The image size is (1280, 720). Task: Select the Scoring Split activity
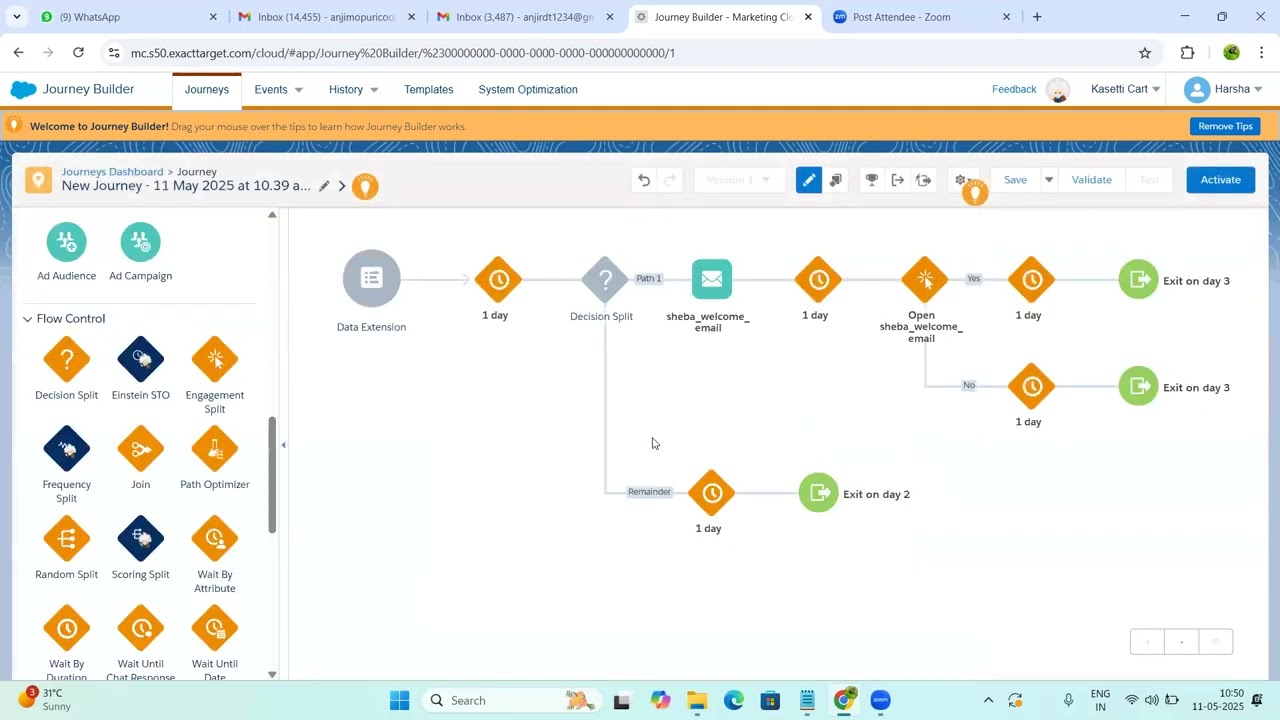click(x=141, y=539)
